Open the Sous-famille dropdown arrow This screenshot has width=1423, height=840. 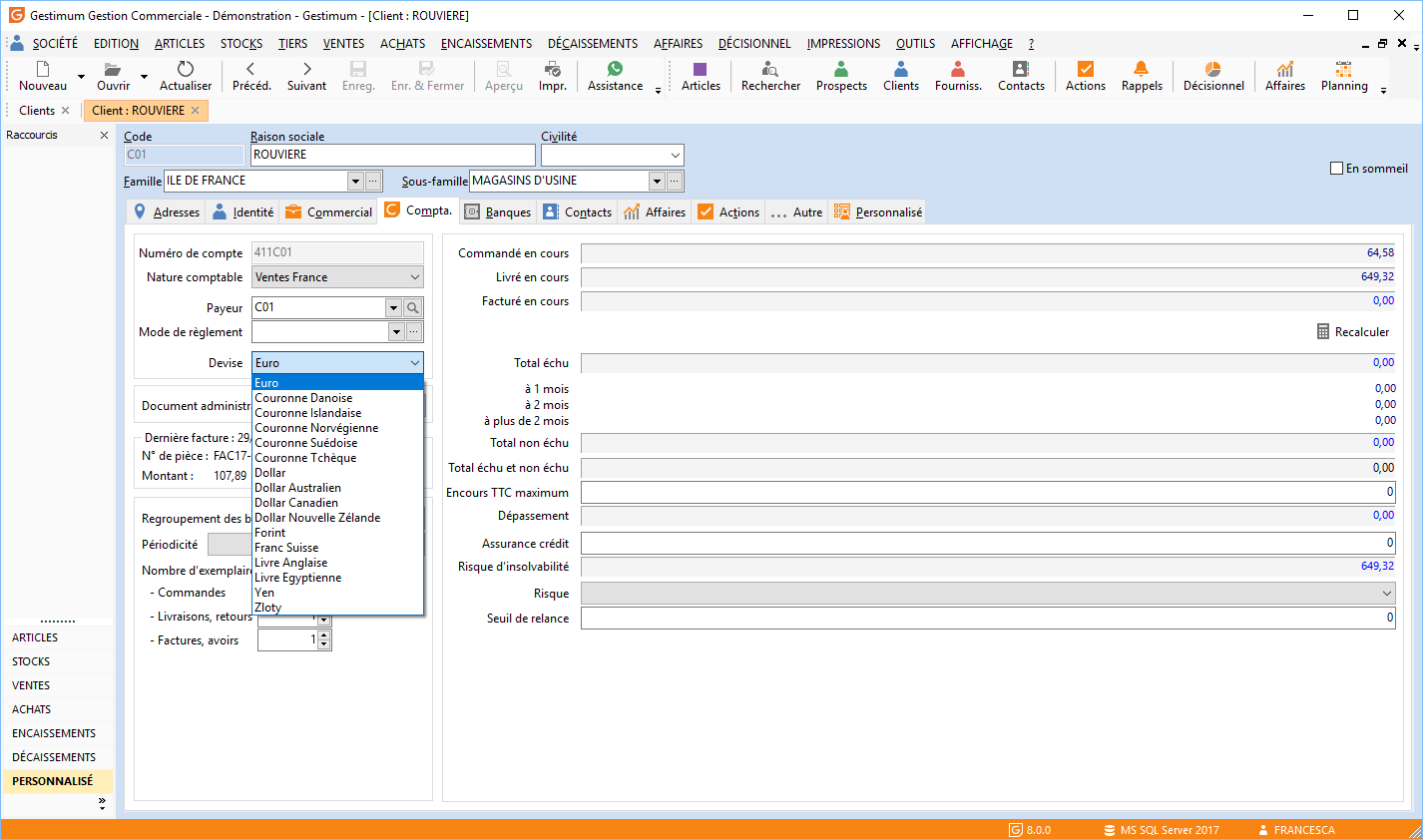click(657, 181)
